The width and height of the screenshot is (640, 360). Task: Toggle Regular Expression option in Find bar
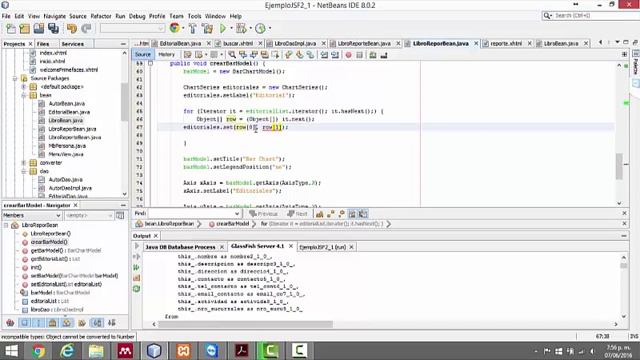click(x=342, y=214)
